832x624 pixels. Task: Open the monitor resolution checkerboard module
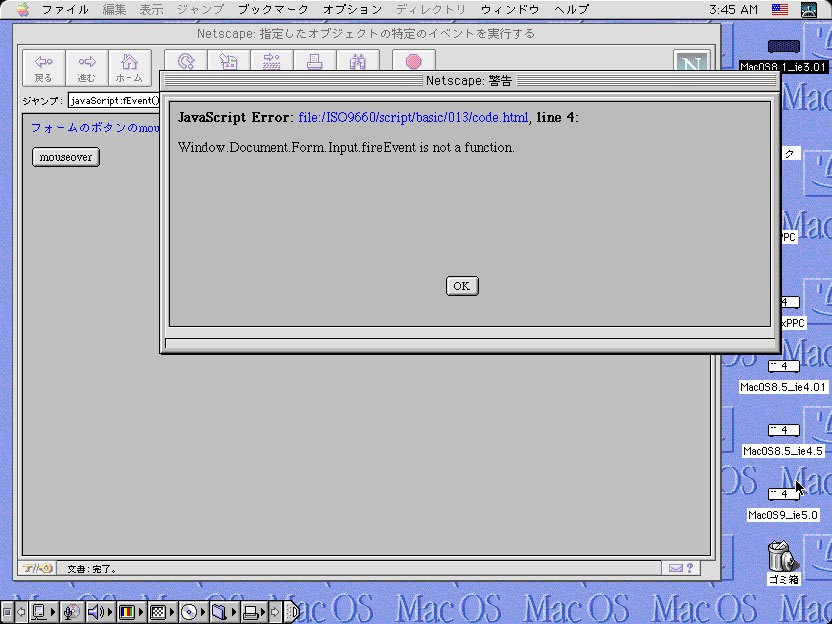click(161, 612)
